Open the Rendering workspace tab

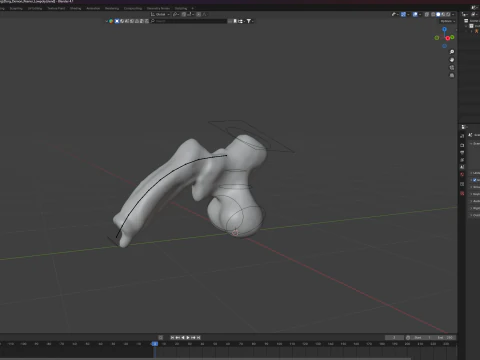coord(112,8)
